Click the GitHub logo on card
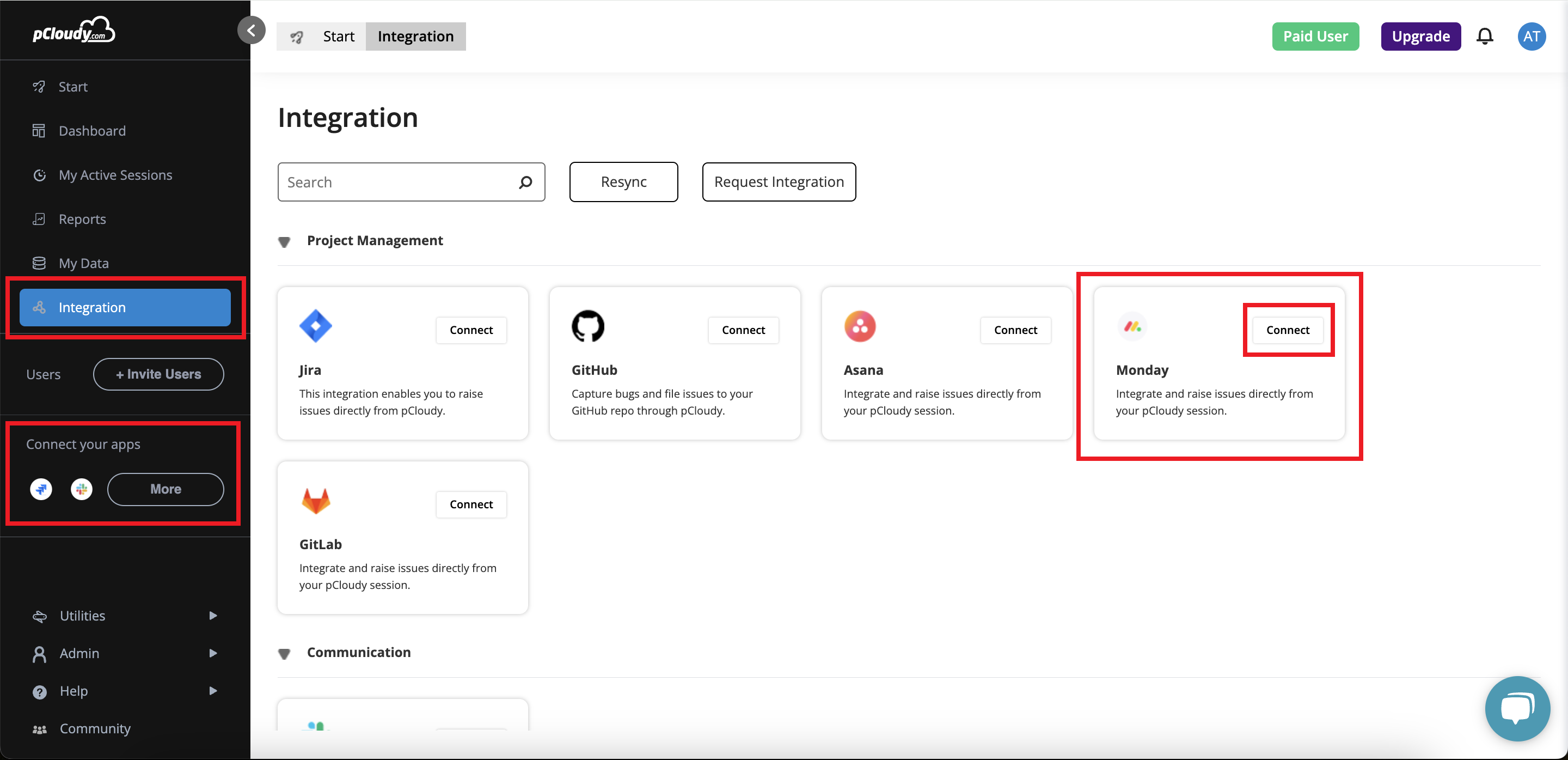 [587, 326]
